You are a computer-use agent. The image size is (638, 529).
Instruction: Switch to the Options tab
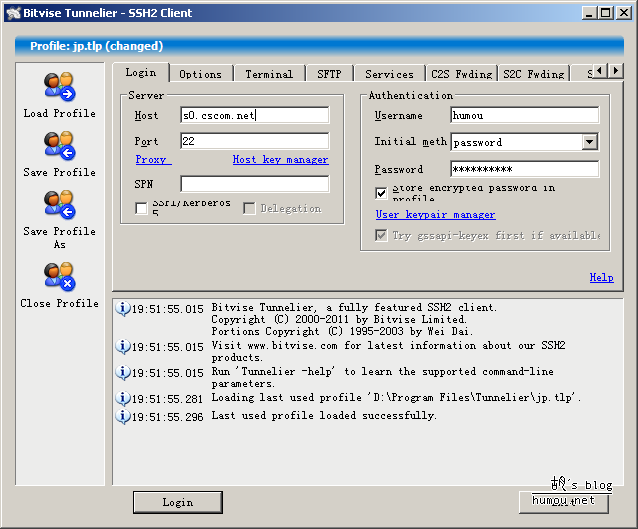click(x=200, y=74)
